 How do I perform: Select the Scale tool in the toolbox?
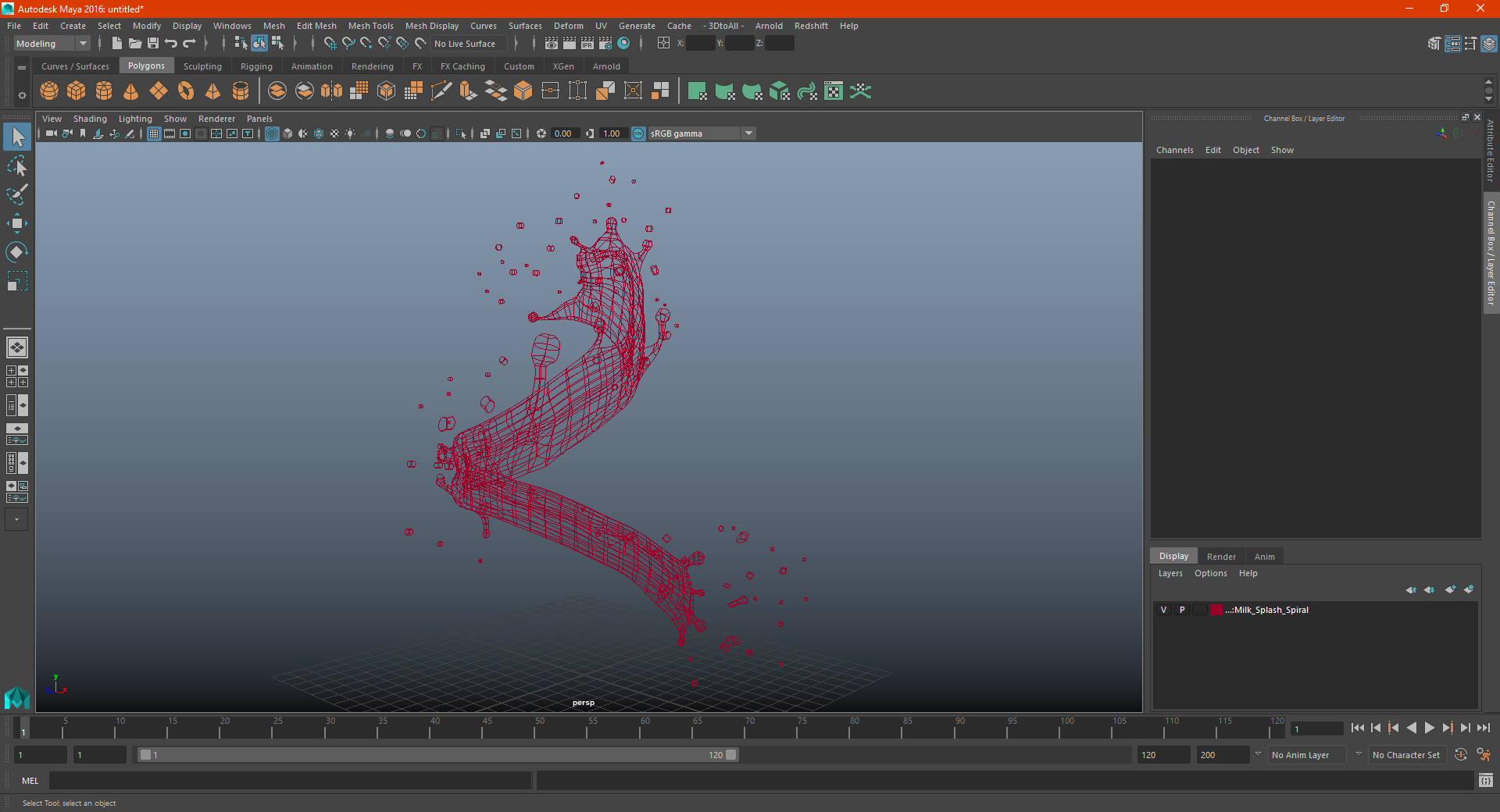16,281
